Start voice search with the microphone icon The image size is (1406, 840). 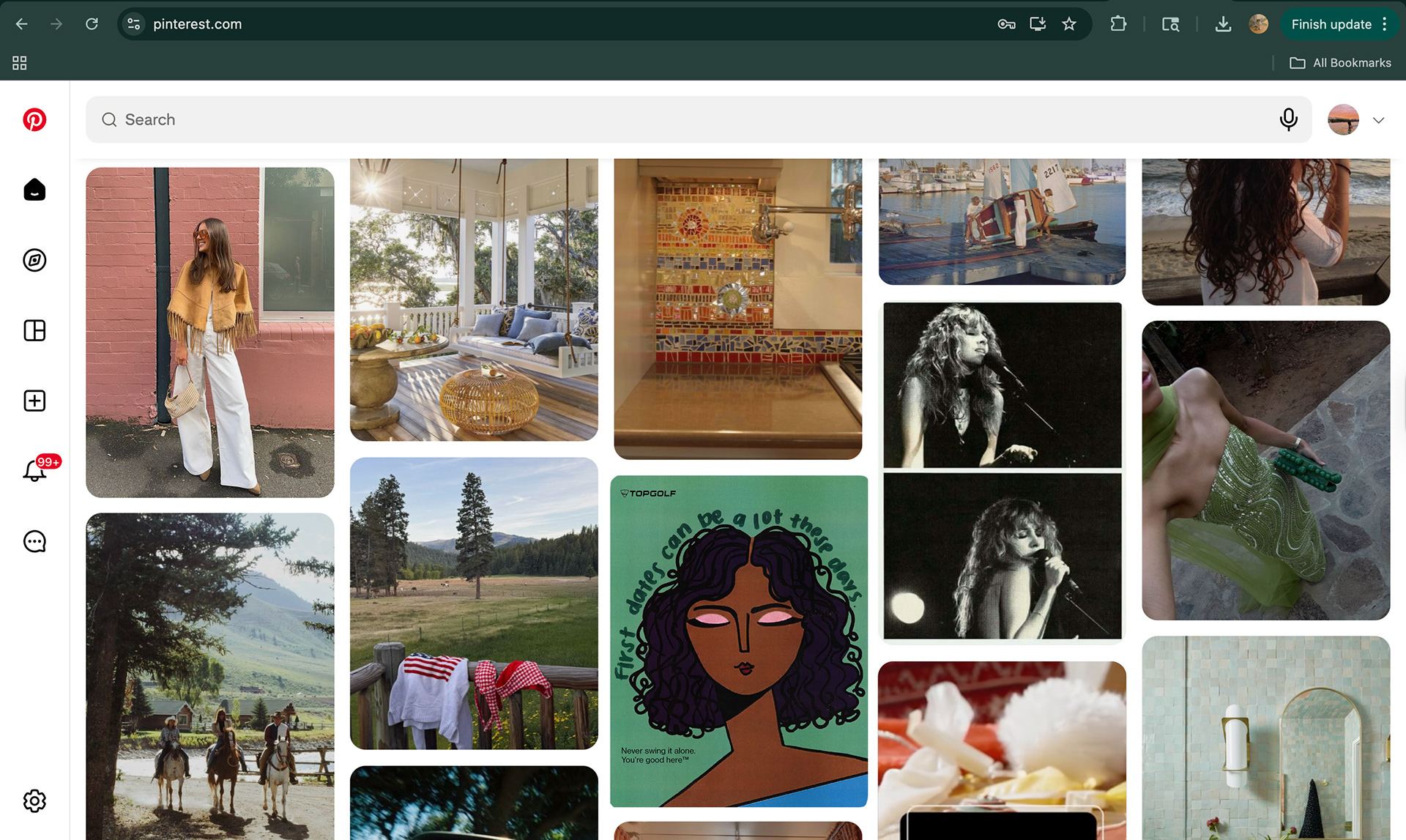(1288, 119)
